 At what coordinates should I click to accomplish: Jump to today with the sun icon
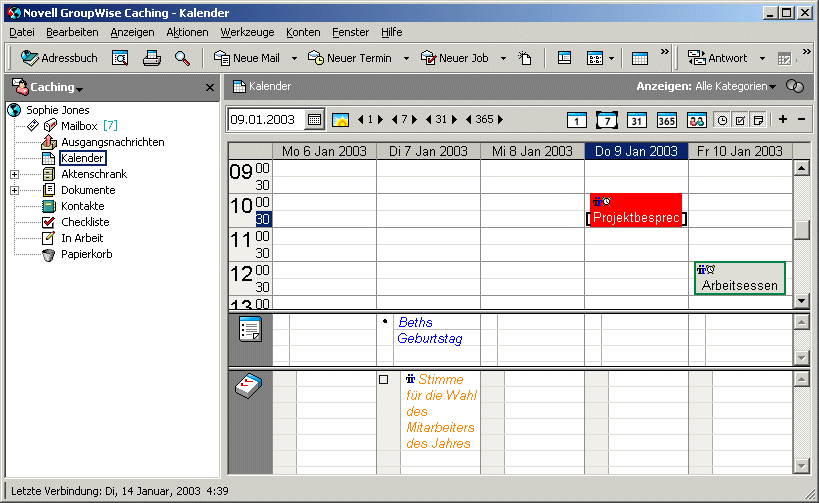click(341, 120)
